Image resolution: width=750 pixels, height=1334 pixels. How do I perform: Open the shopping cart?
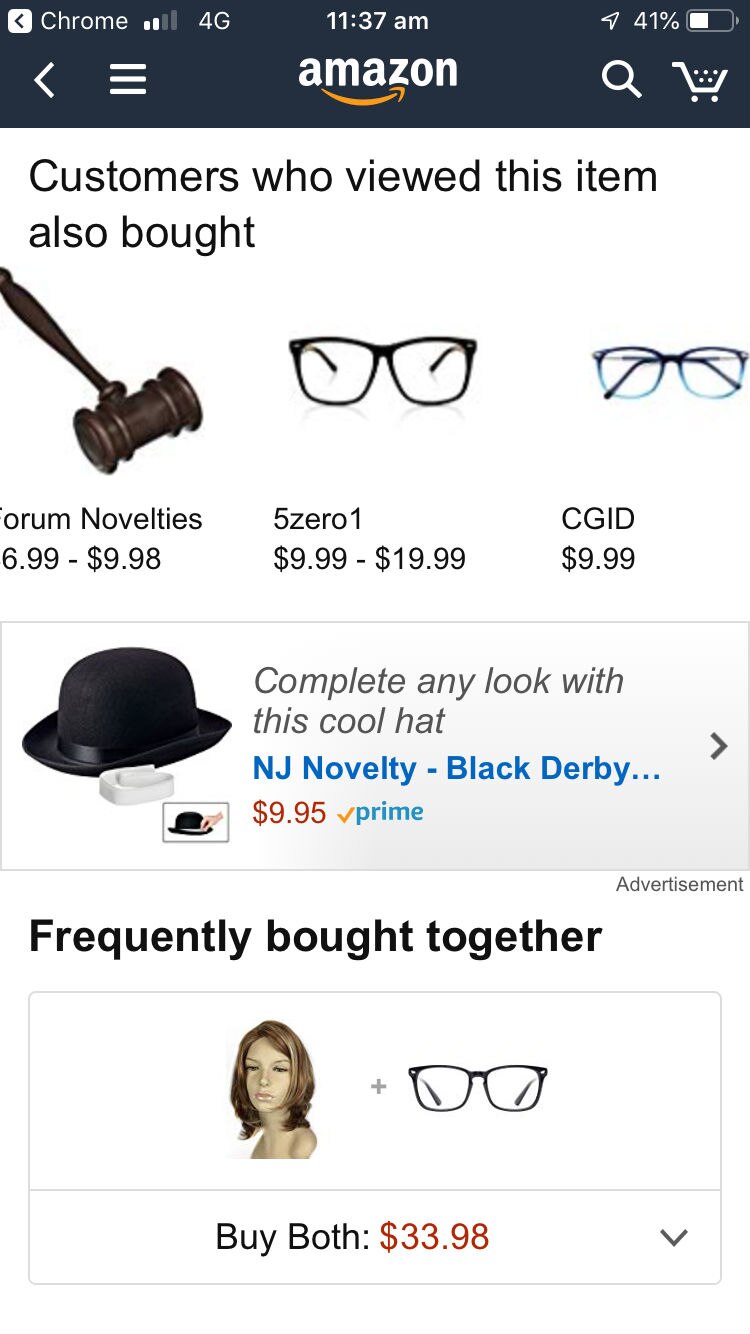click(x=699, y=80)
